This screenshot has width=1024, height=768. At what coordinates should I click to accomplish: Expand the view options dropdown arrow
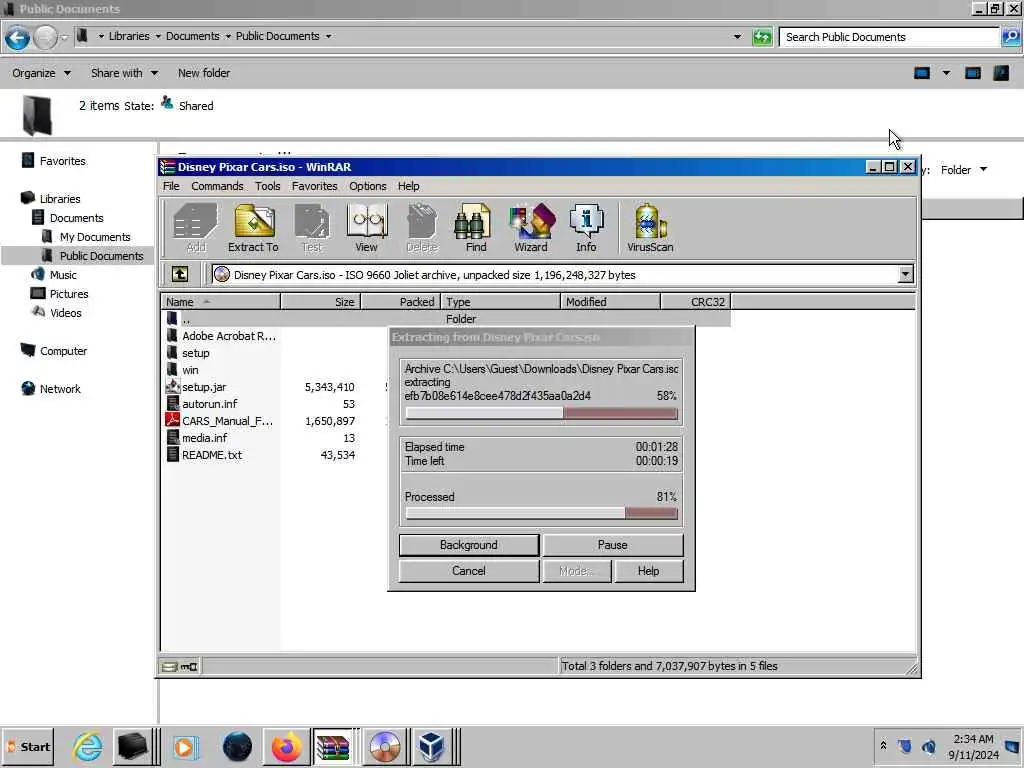(x=946, y=73)
